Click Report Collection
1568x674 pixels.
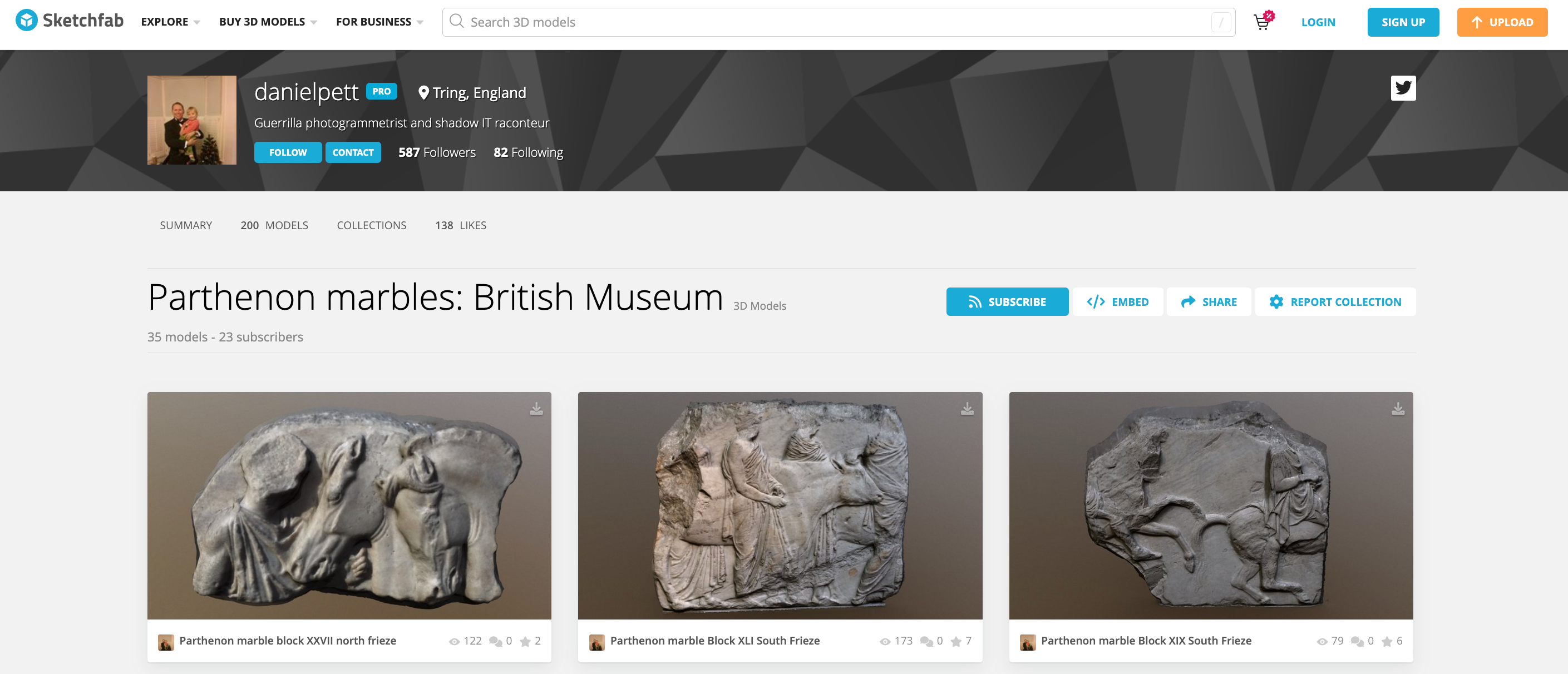pos(1335,302)
